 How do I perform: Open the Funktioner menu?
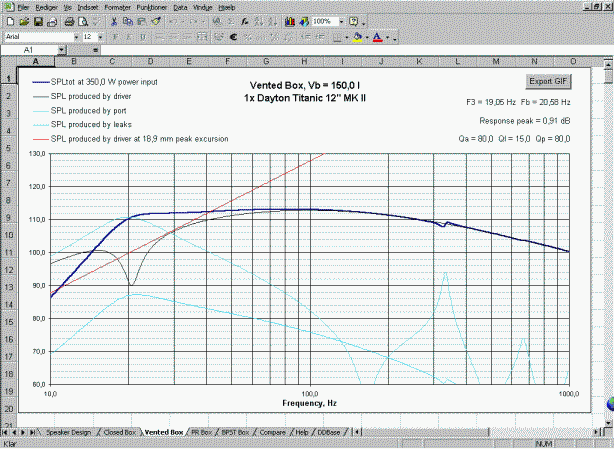pyautogui.click(x=152, y=7)
